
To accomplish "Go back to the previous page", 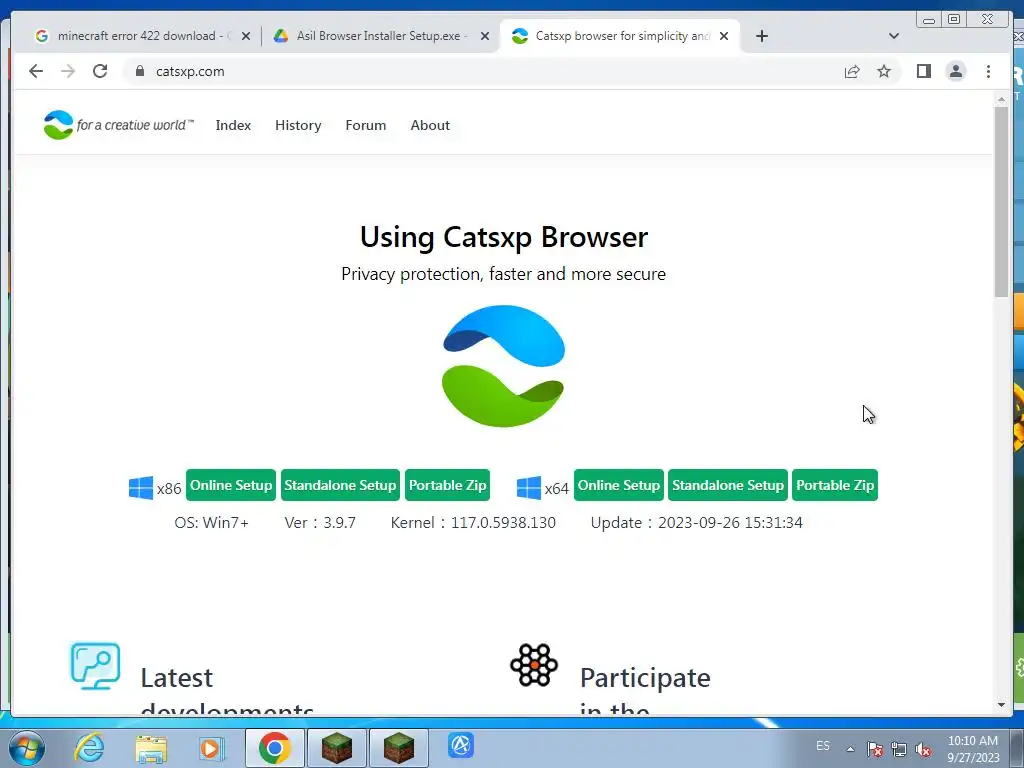I will pyautogui.click(x=36, y=71).
